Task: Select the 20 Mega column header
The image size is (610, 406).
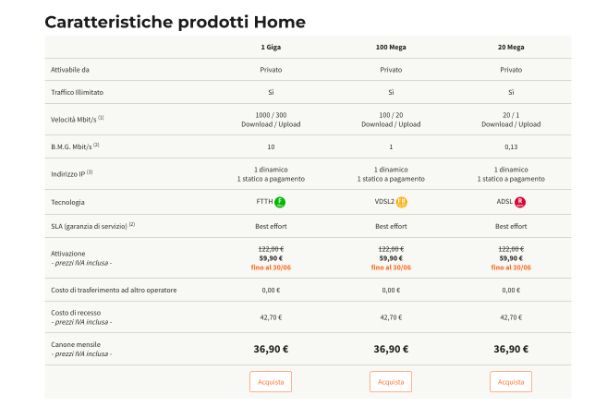Action: 511,47
